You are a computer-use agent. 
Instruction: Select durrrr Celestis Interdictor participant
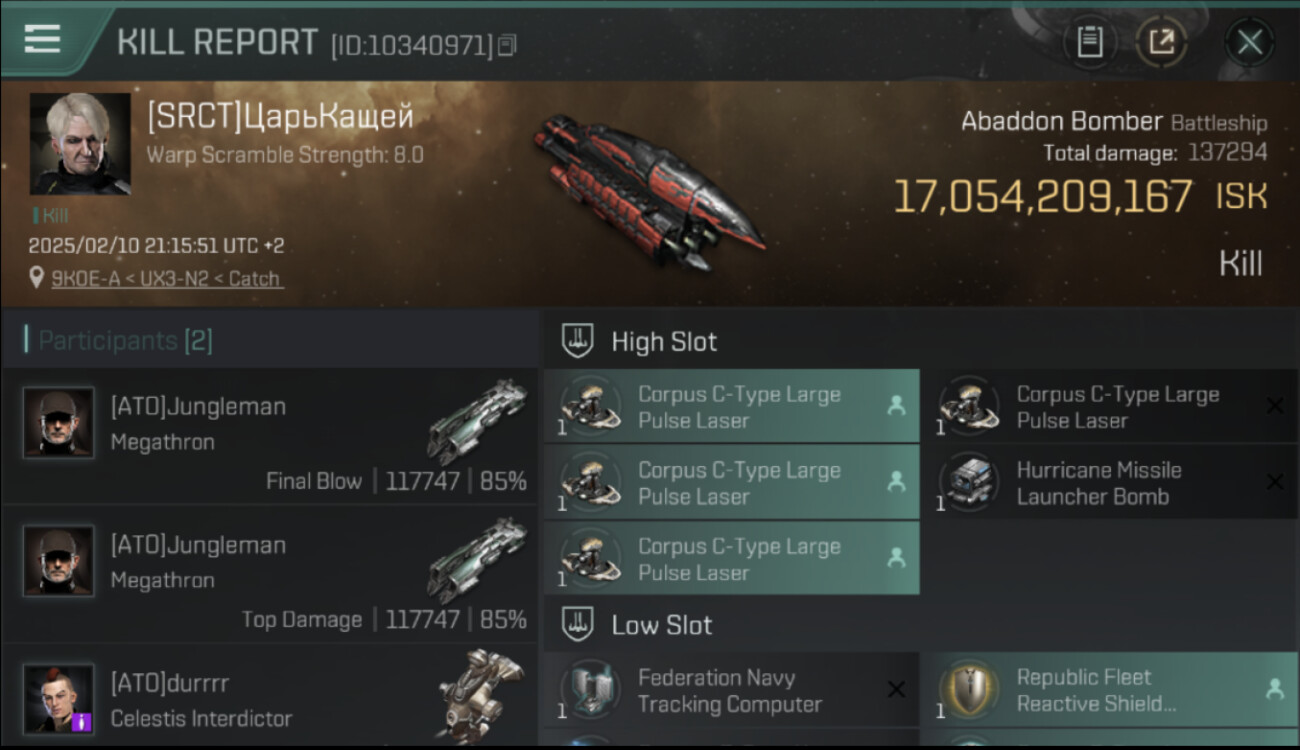(270, 697)
